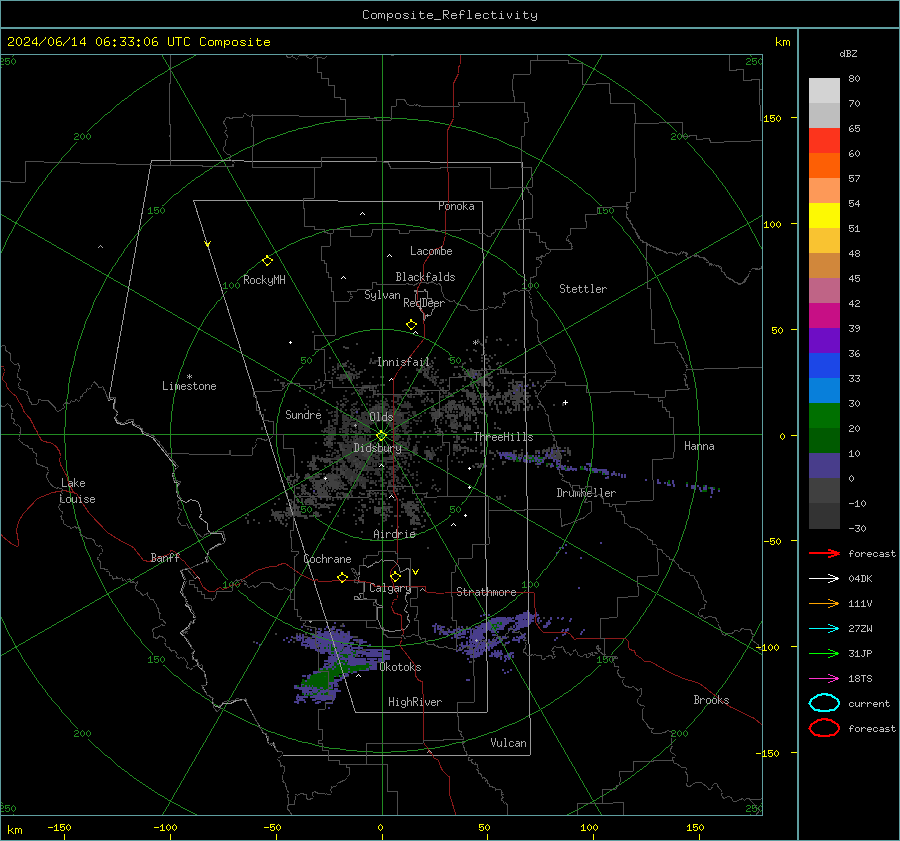Click the radar center diamond near Didsbury

381,435
